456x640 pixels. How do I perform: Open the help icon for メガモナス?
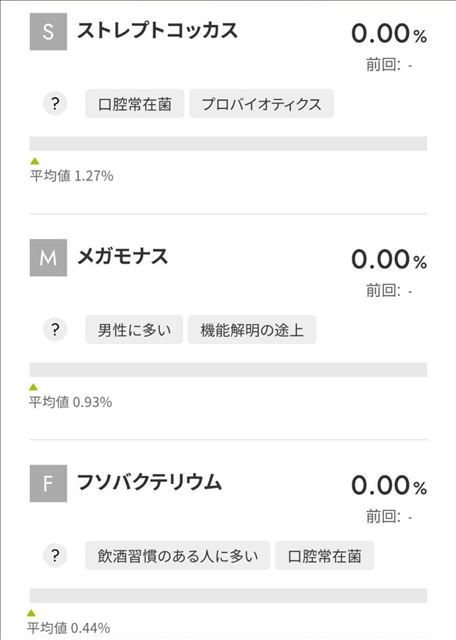click(x=55, y=329)
